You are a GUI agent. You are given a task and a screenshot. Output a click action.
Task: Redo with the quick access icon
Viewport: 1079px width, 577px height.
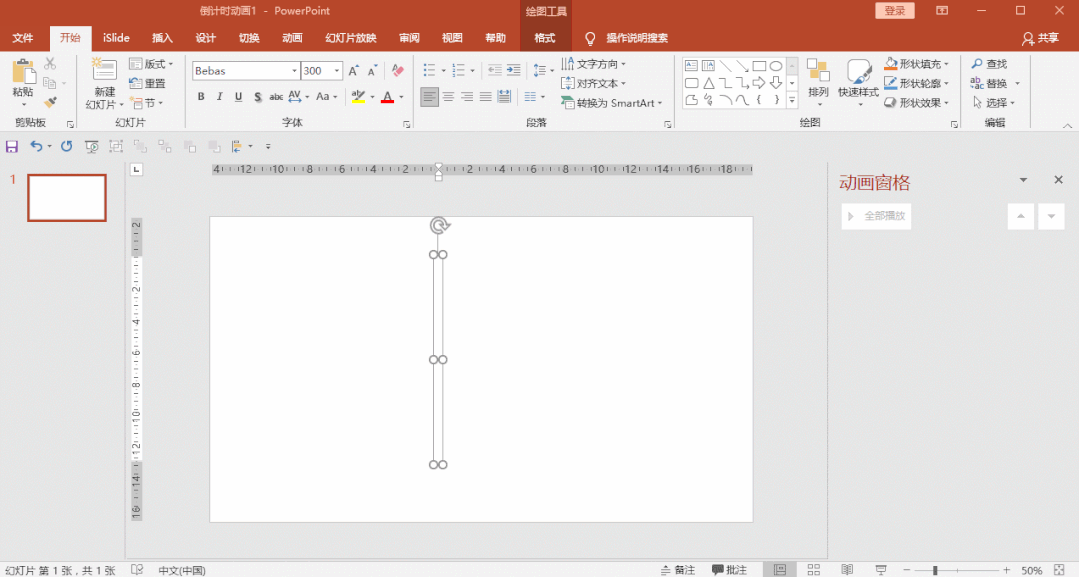66,146
